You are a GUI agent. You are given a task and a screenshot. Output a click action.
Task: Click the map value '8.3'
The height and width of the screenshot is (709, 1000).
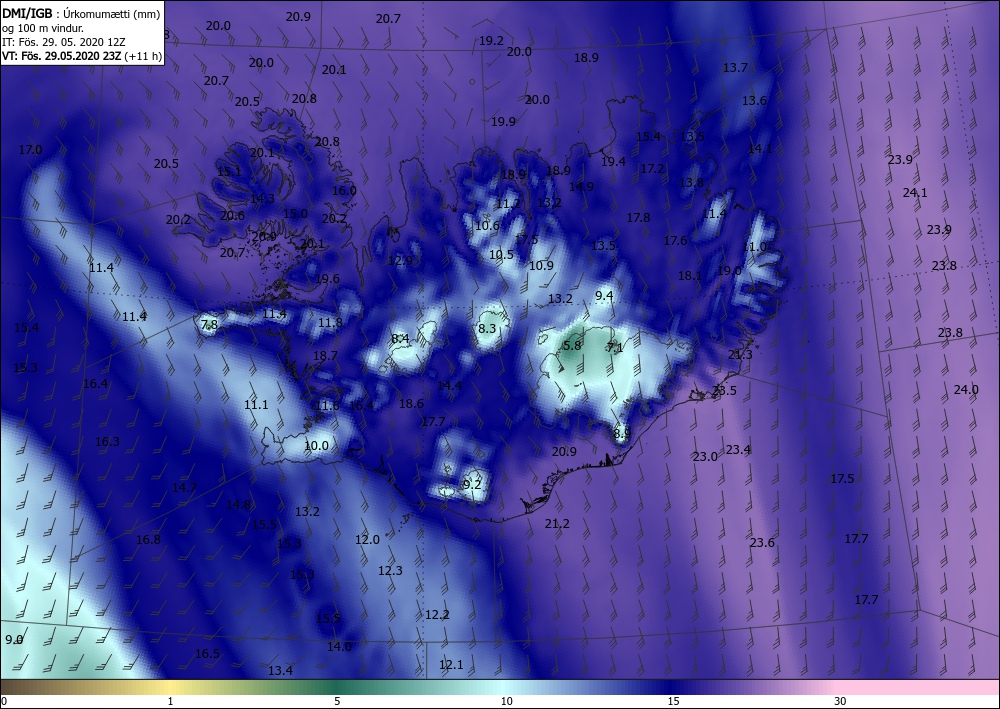(487, 328)
